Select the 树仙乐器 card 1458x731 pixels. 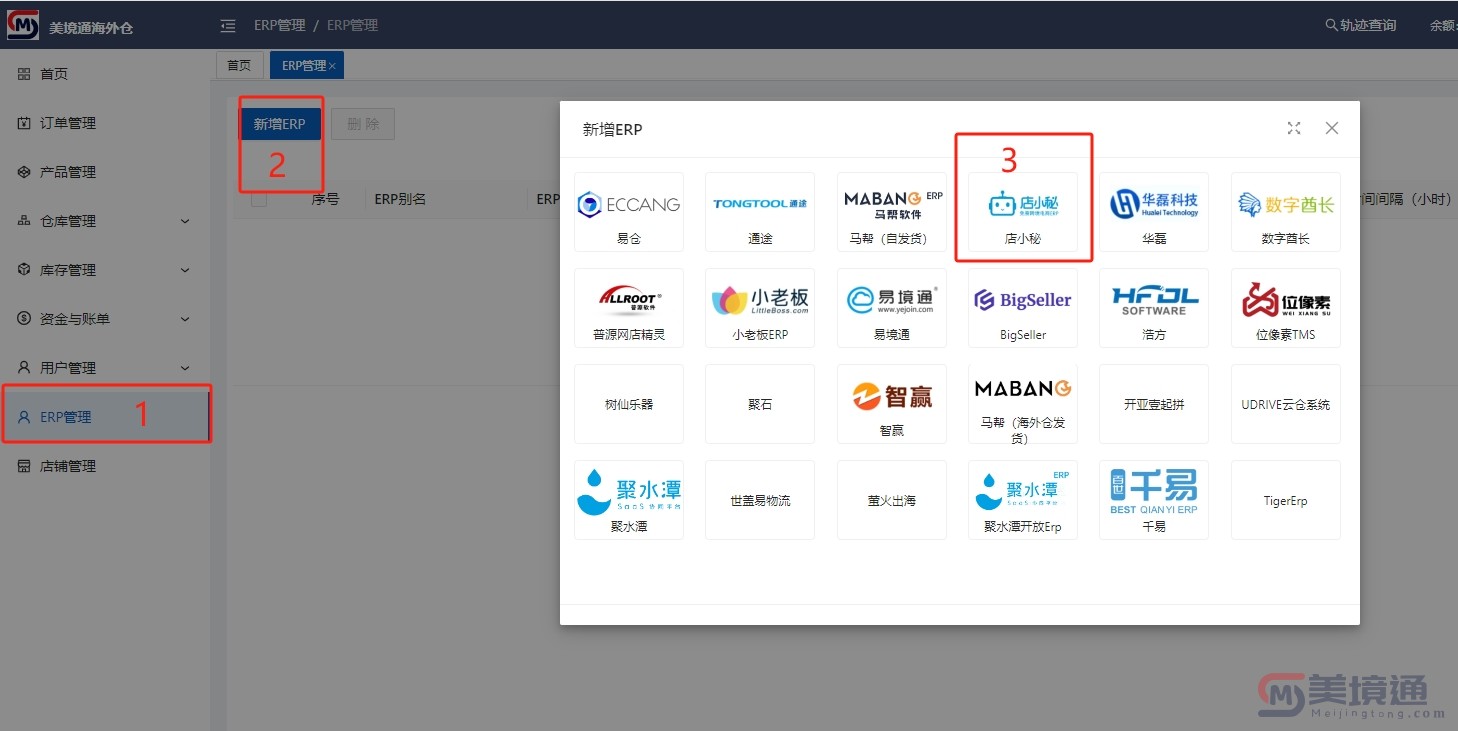coord(629,404)
